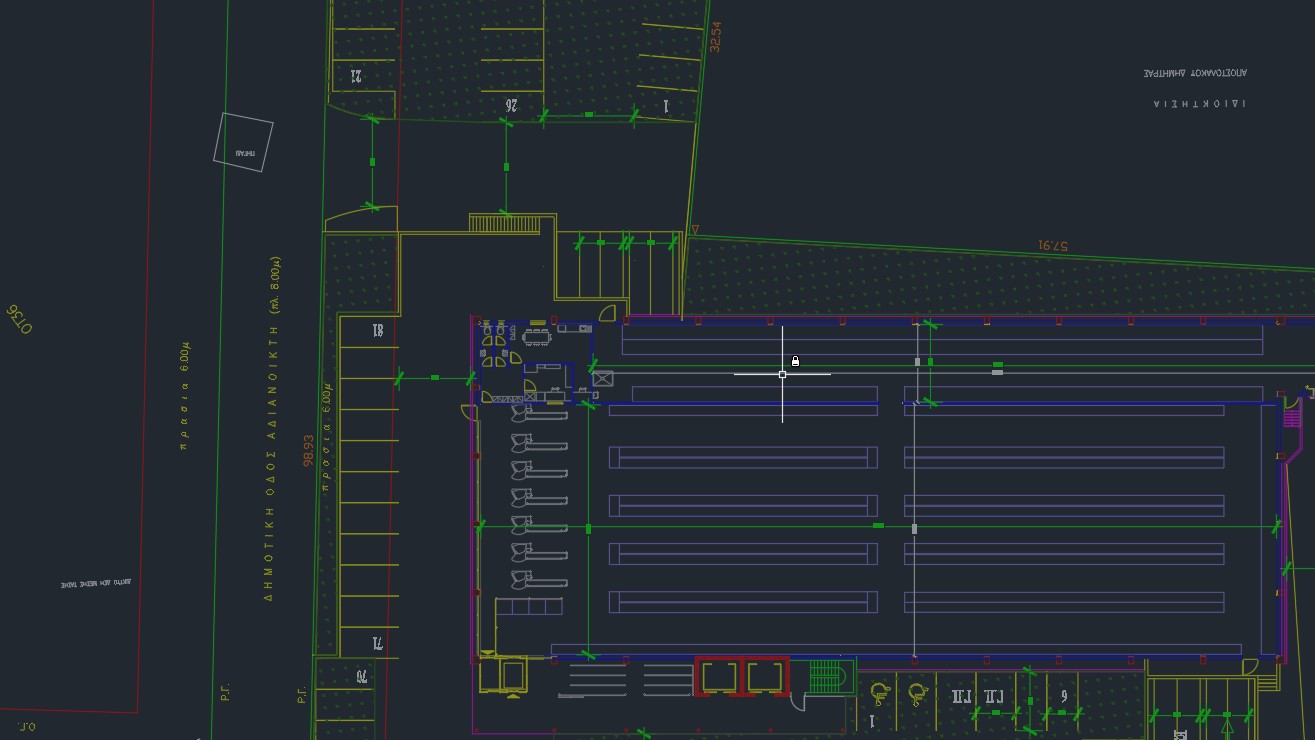Click a toilet fixture symbol in the restroom
The image size is (1315, 740).
click(487, 330)
